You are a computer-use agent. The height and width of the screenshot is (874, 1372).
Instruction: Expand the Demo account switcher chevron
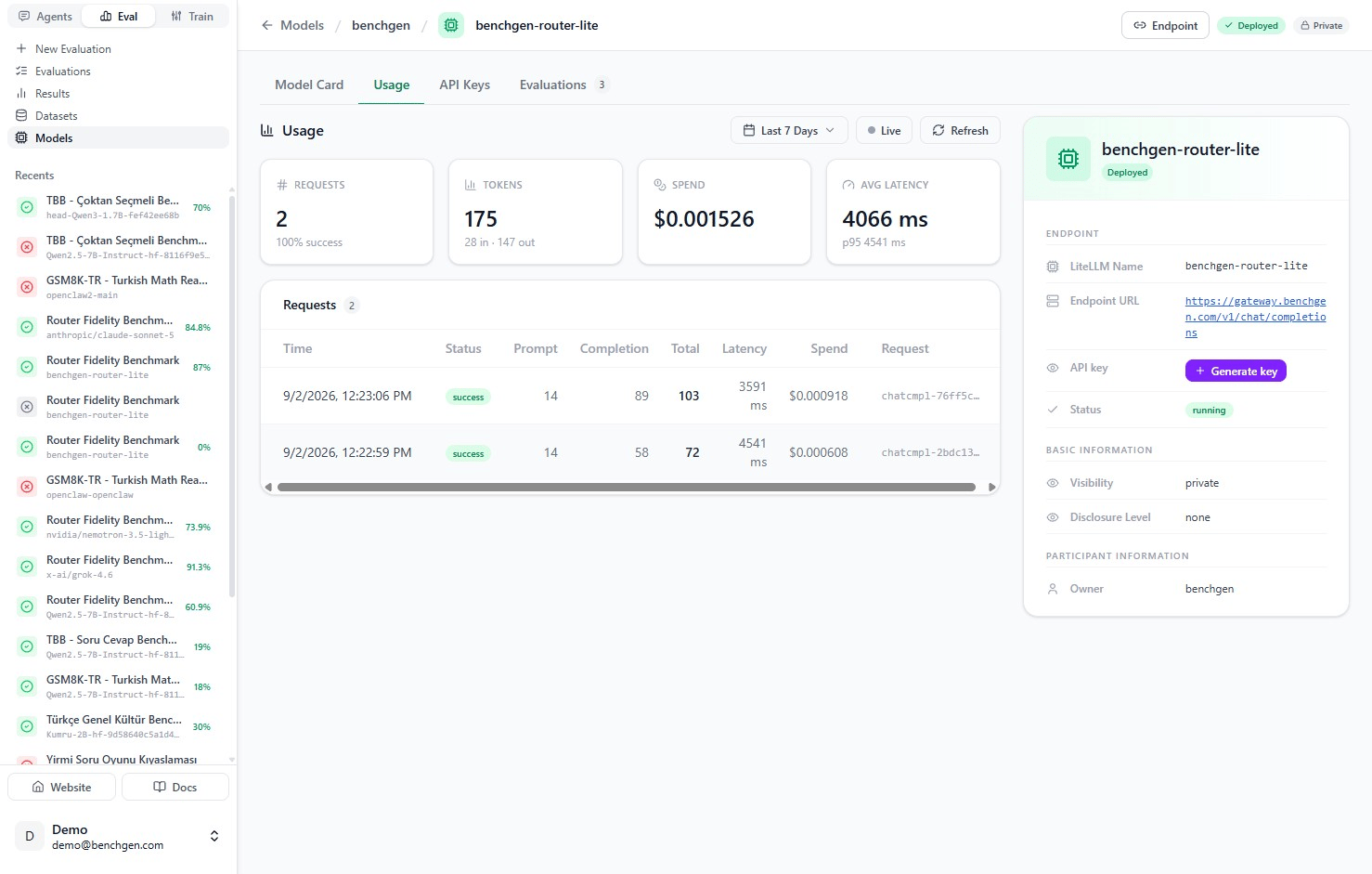click(x=214, y=836)
